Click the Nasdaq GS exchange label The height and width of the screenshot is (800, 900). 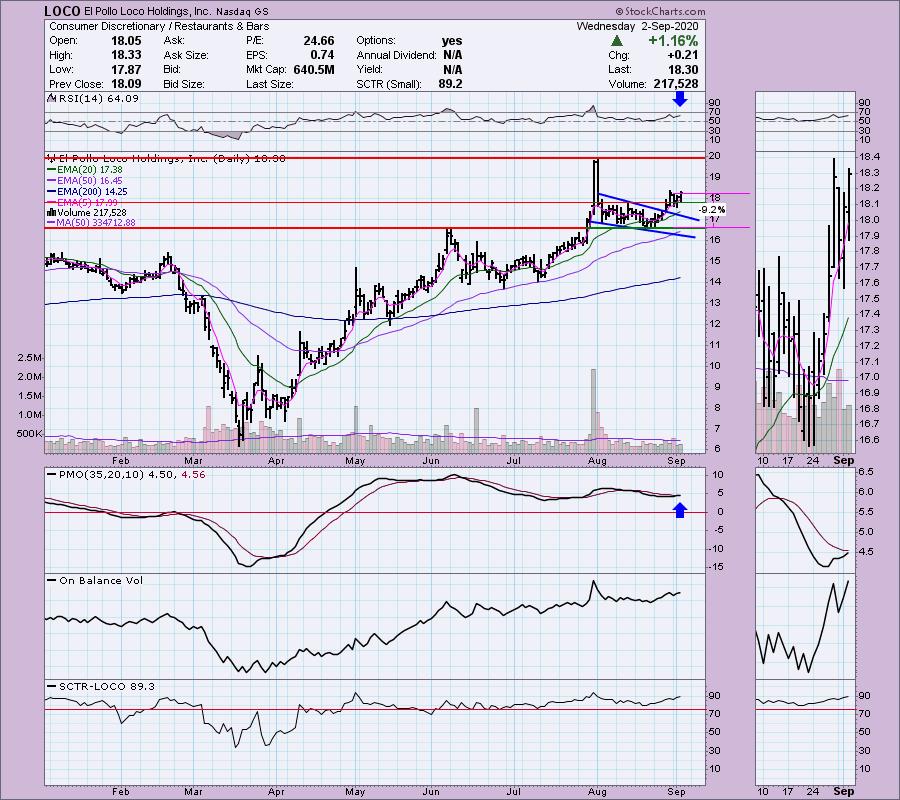coord(241,11)
